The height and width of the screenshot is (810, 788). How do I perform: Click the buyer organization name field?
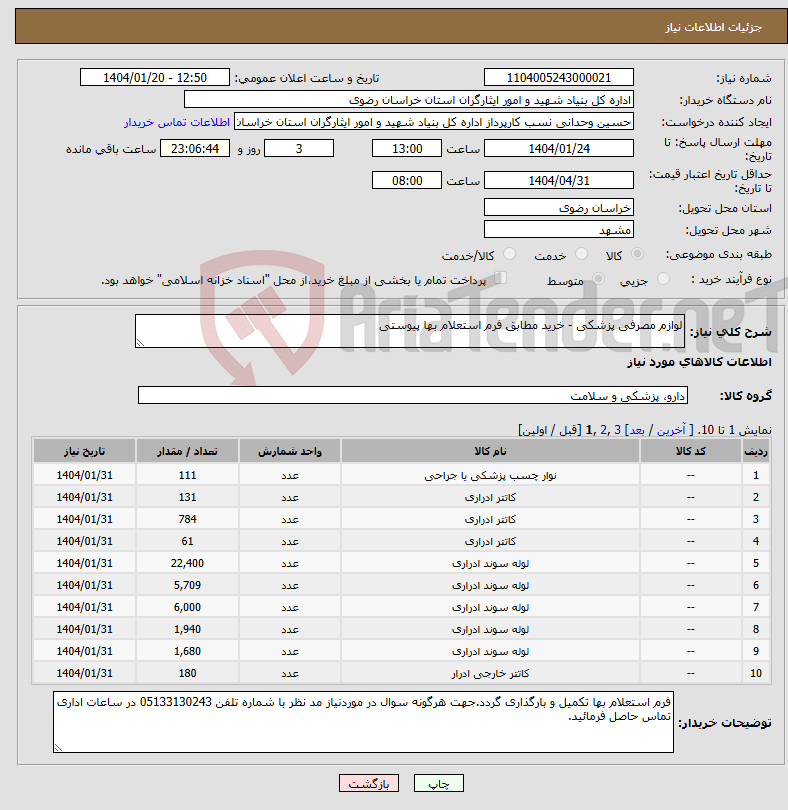[x=409, y=100]
